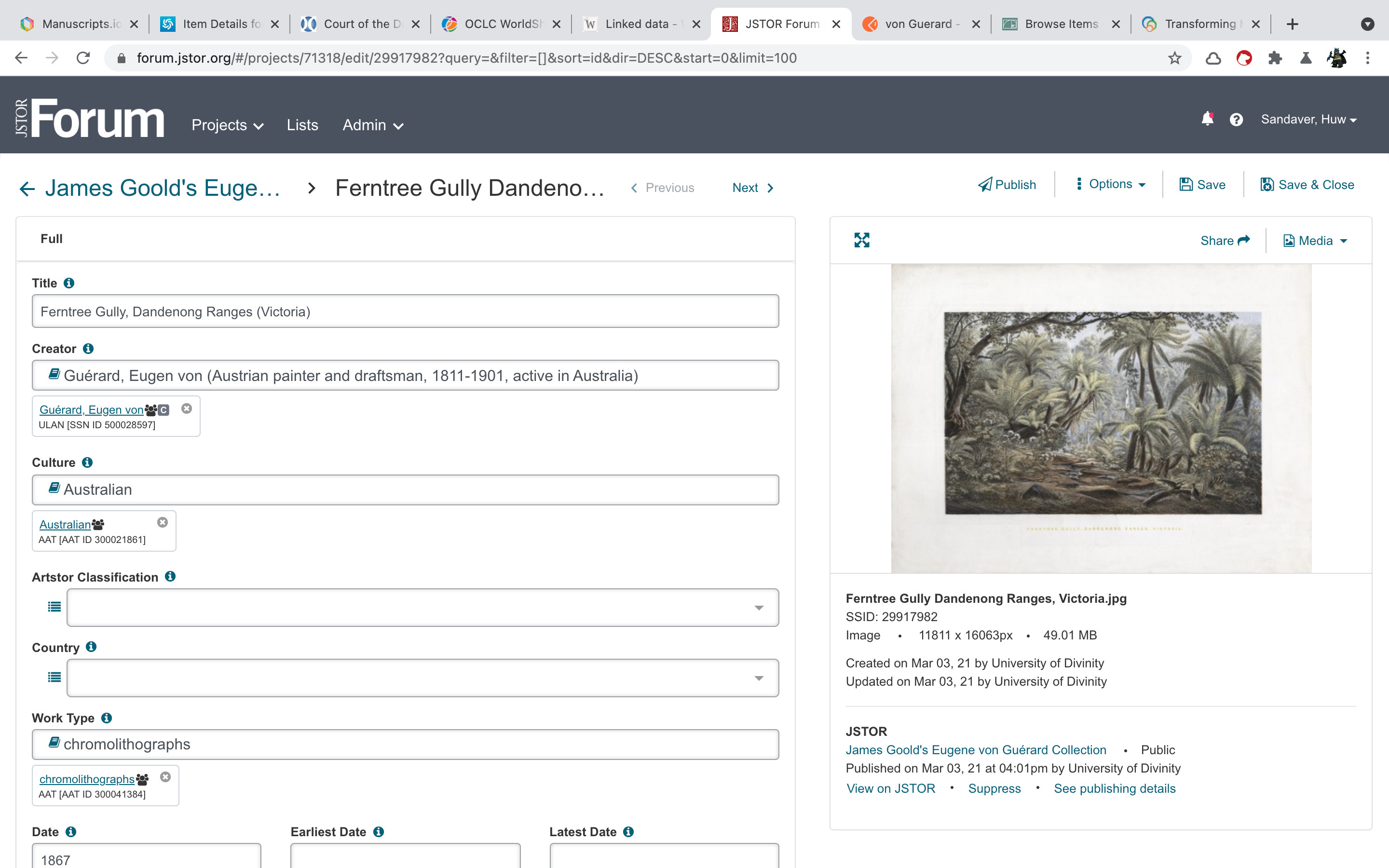Viewport: 1389px width, 868px height.
Task: Click the notification bell icon
Action: click(1207, 119)
